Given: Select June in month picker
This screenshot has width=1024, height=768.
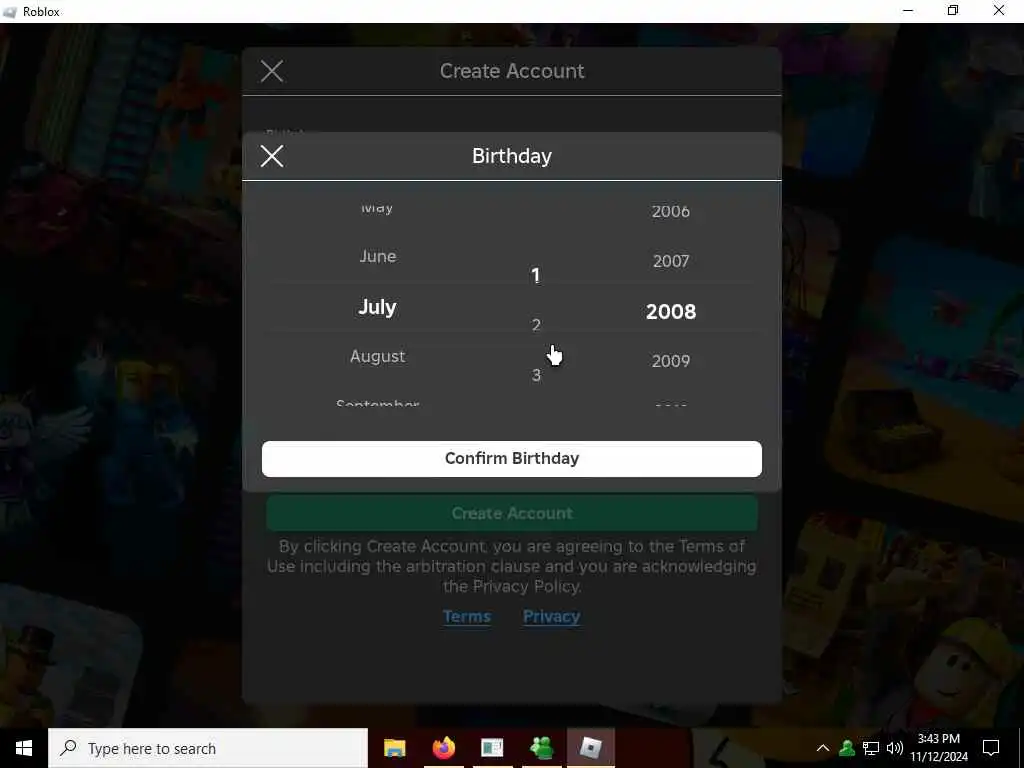Looking at the screenshot, I should point(377,256).
